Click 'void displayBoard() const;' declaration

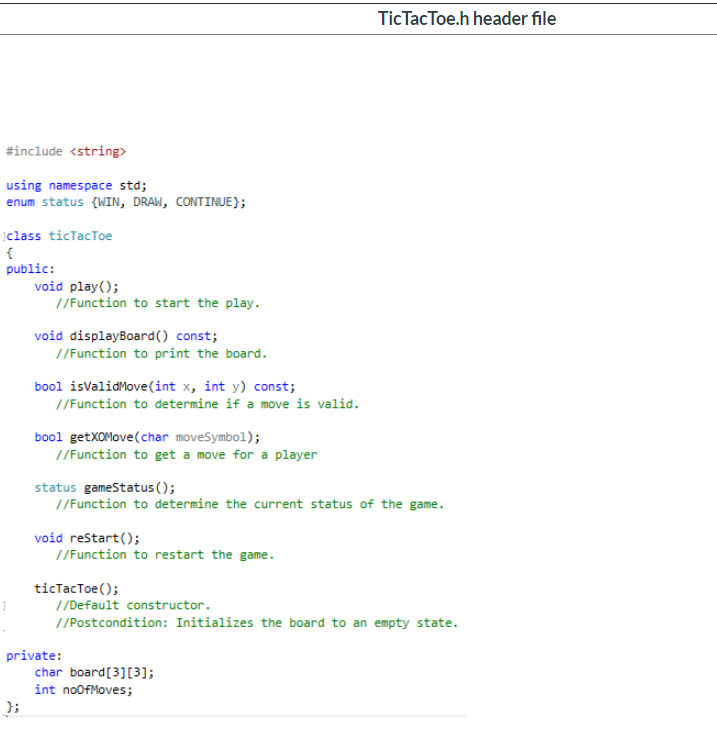(x=126, y=336)
